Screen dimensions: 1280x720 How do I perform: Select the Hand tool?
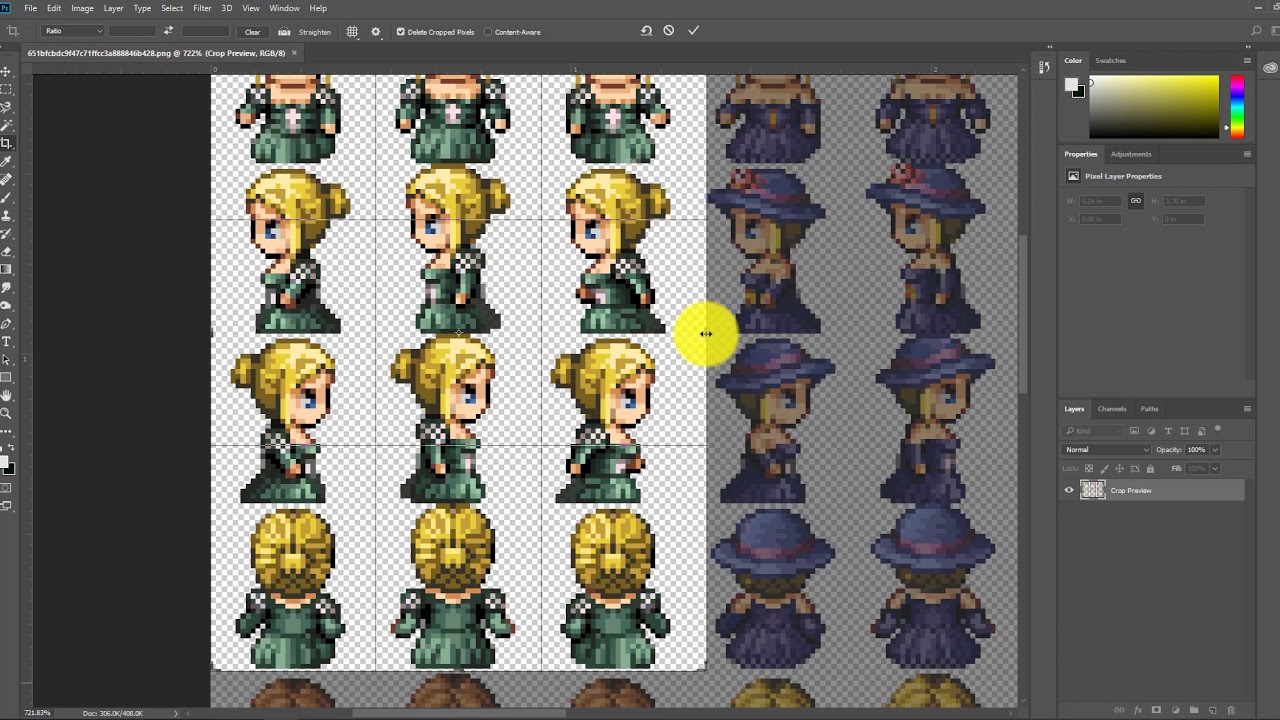tap(6, 396)
